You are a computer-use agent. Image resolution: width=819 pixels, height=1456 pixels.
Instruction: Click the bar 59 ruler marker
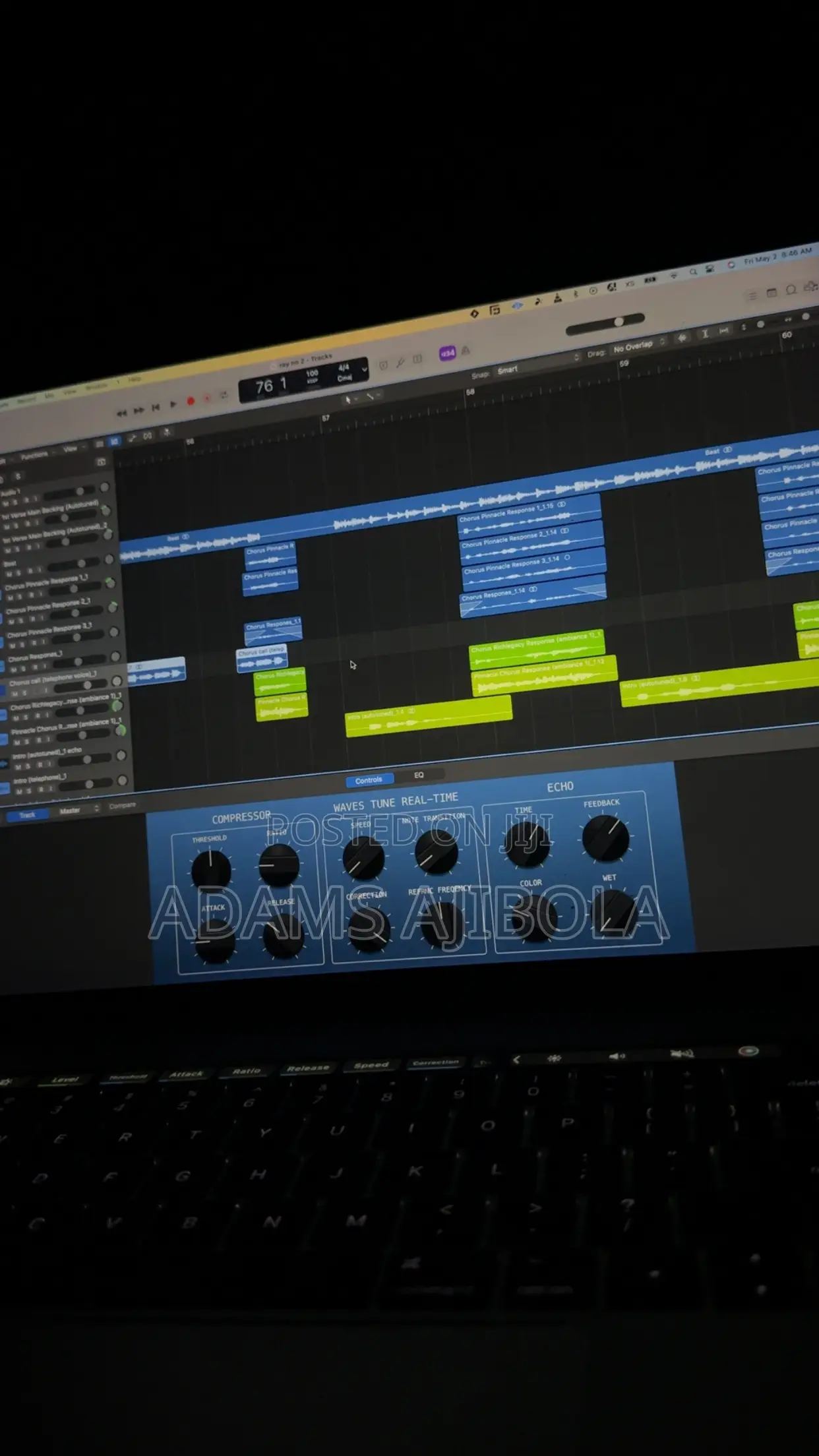click(x=624, y=364)
